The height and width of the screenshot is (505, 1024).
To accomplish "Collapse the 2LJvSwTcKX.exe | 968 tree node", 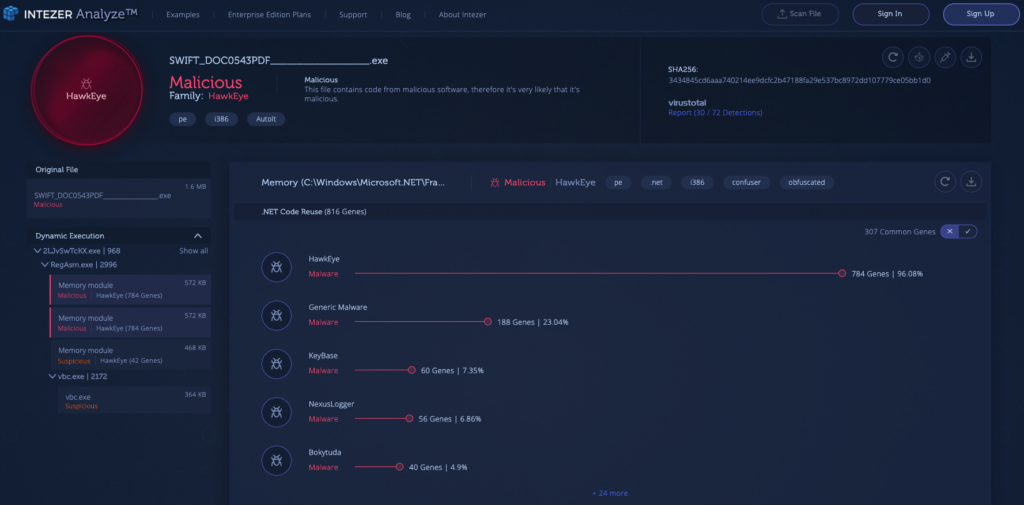I will click(x=37, y=251).
